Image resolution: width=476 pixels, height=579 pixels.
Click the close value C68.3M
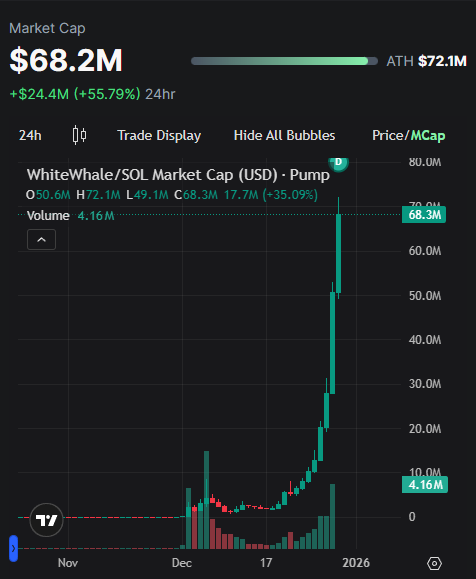click(x=196, y=195)
